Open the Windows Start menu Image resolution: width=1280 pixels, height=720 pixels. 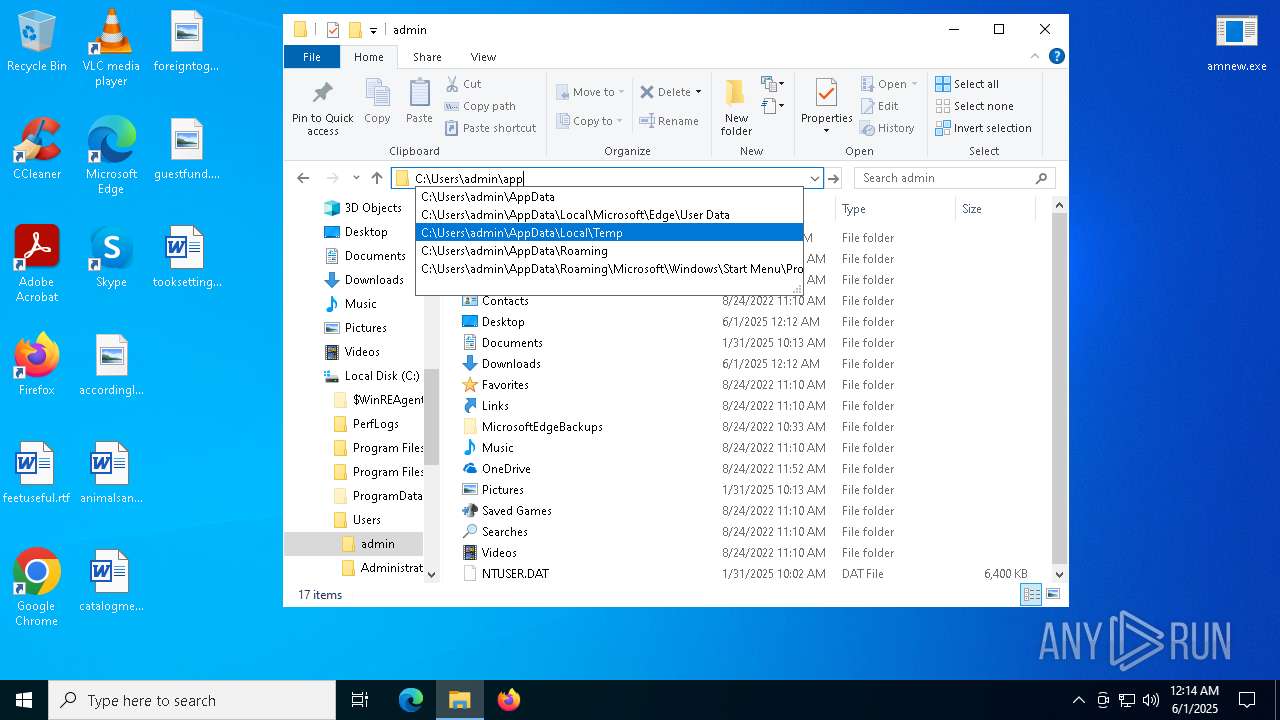tap(24, 700)
